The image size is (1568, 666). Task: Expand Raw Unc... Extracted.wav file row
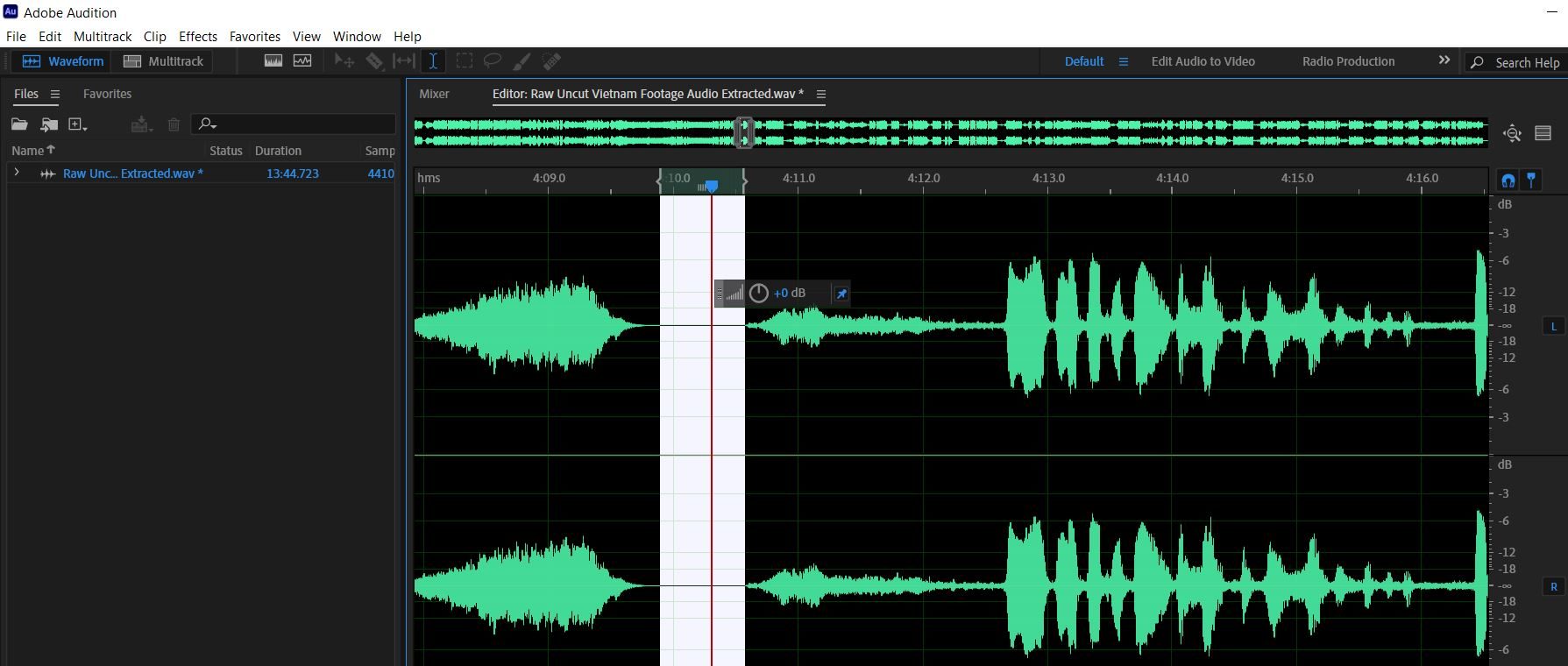pyautogui.click(x=16, y=173)
